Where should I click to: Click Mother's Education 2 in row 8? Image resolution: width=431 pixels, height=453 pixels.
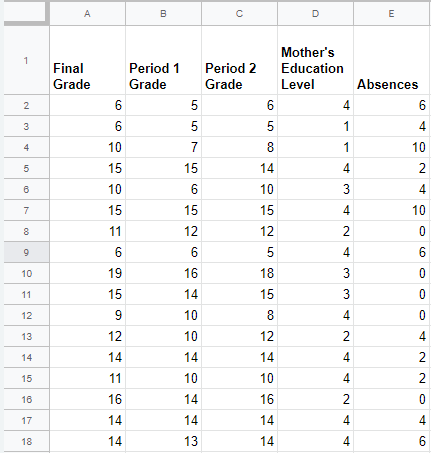tap(315, 231)
